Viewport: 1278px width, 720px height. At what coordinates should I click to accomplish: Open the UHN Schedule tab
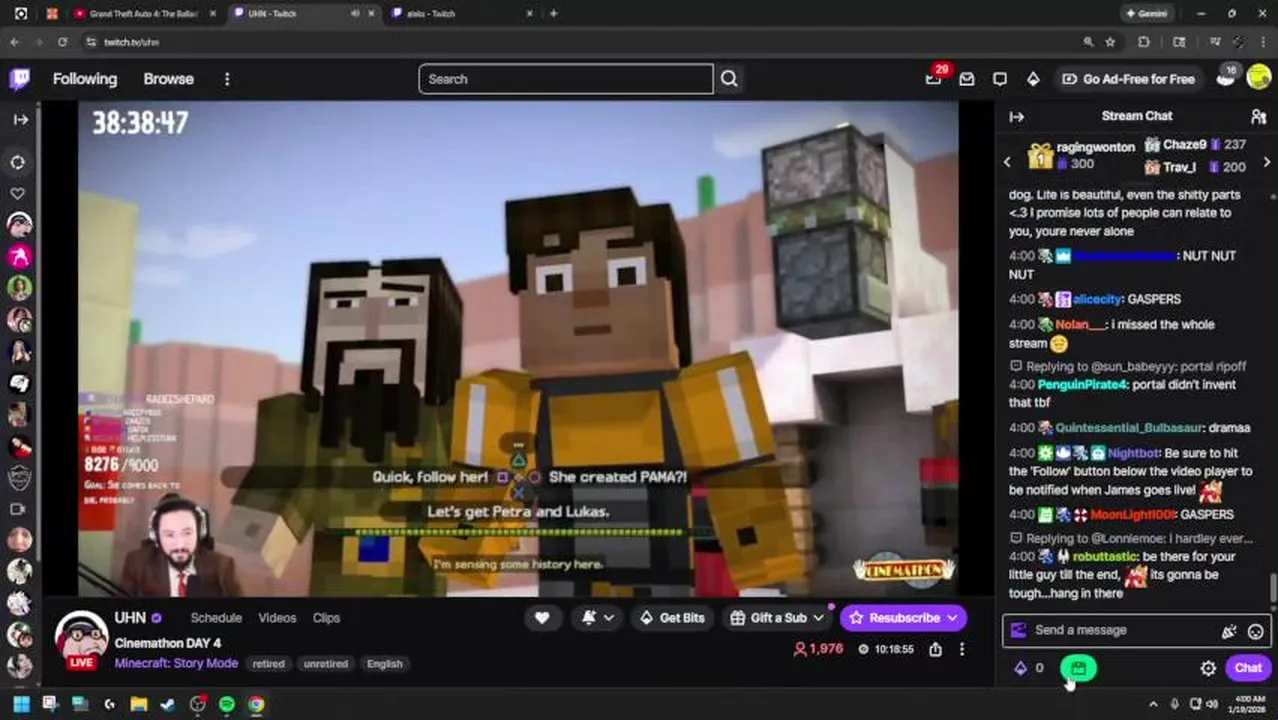point(216,618)
